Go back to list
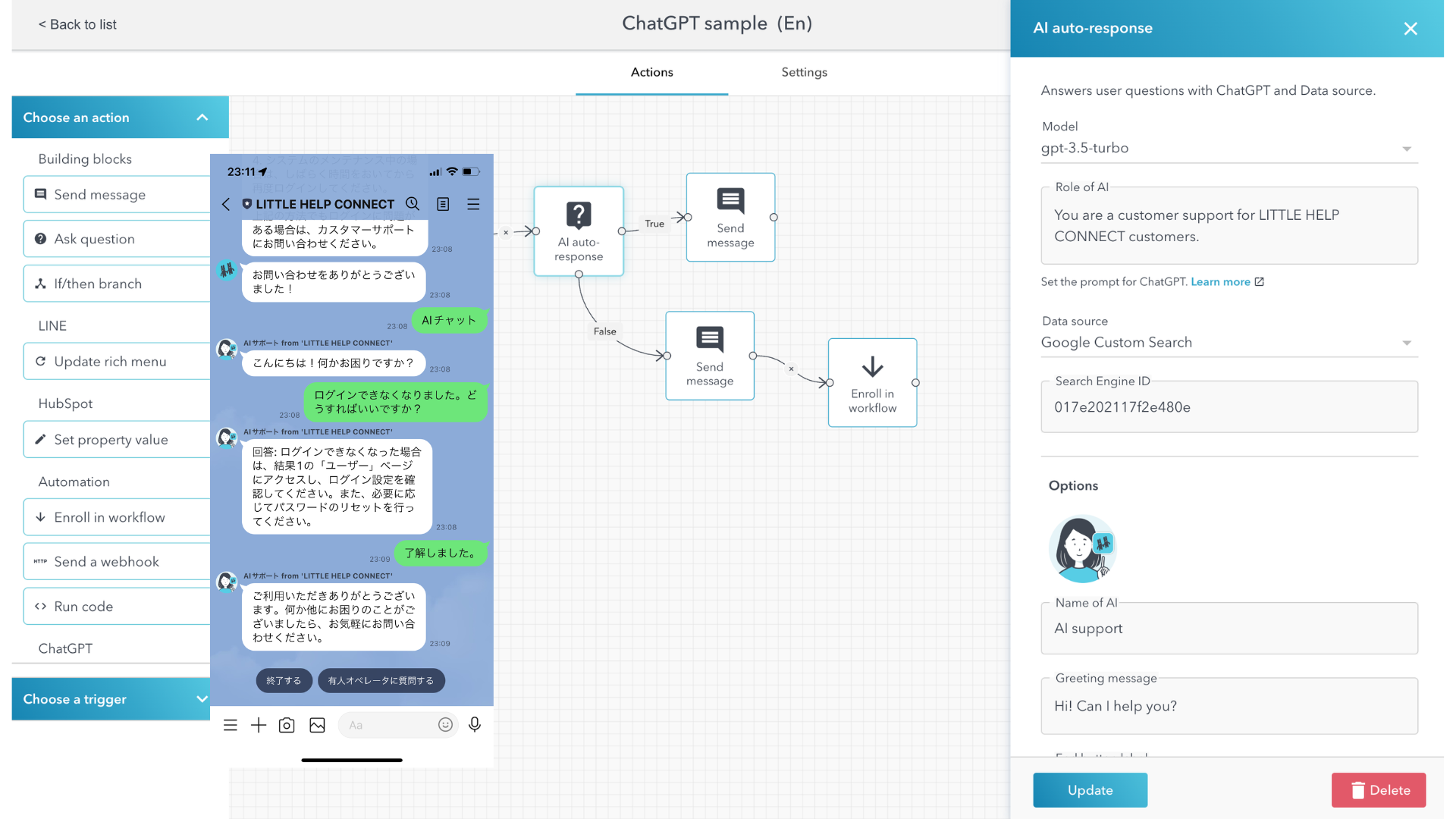Viewport: 1456px width, 819px height. click(x=77, y=24)
